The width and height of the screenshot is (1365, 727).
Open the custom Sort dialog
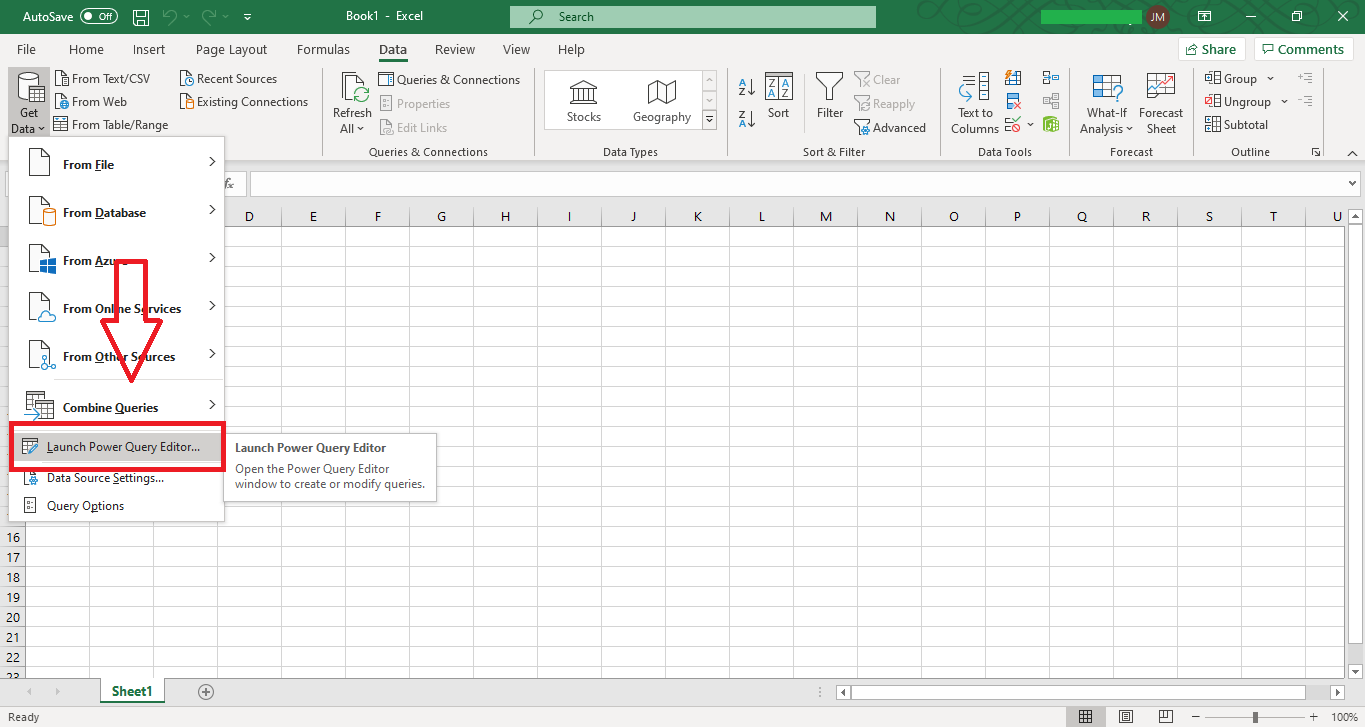(779, 97)
